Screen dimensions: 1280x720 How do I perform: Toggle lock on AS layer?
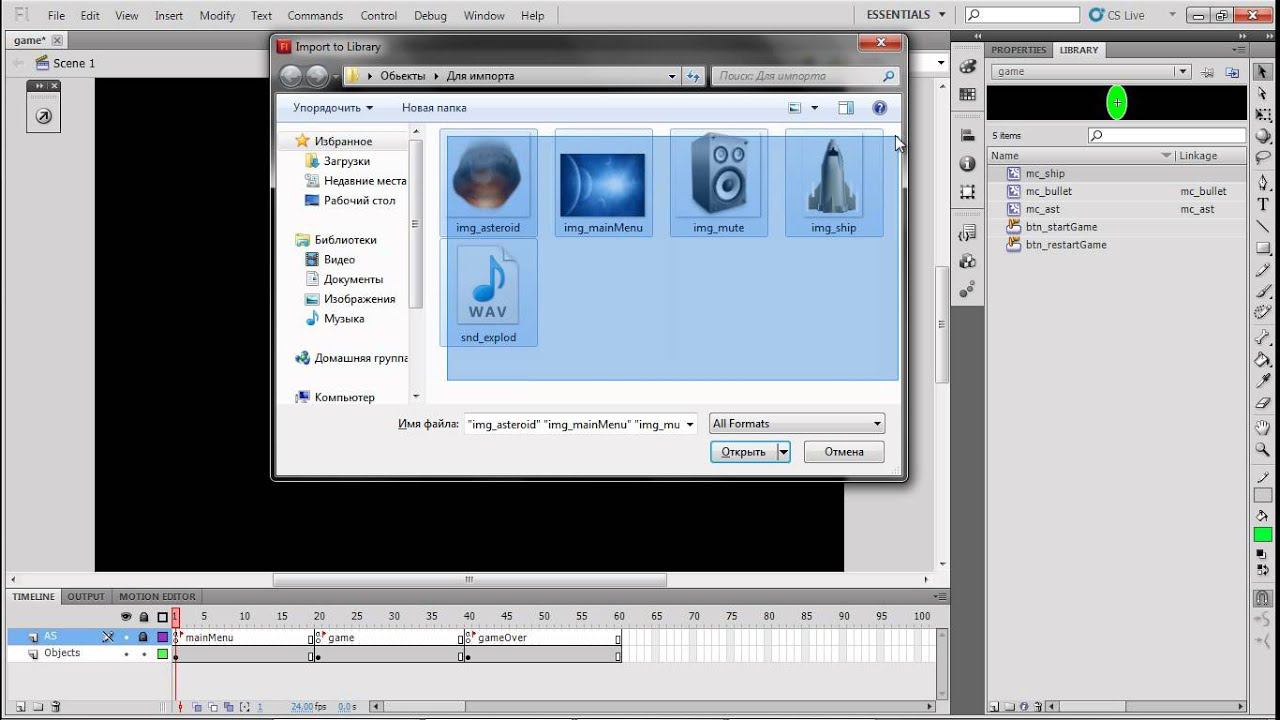coord(143,637)
